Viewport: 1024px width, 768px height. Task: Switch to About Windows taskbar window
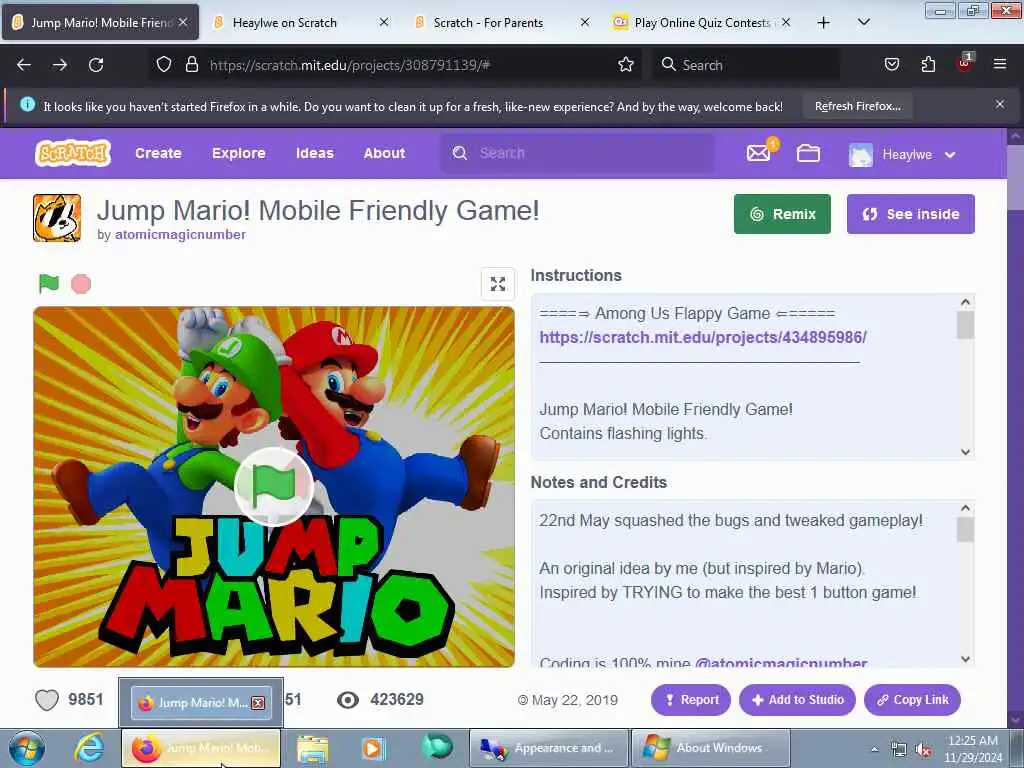[x=711, y=748]
